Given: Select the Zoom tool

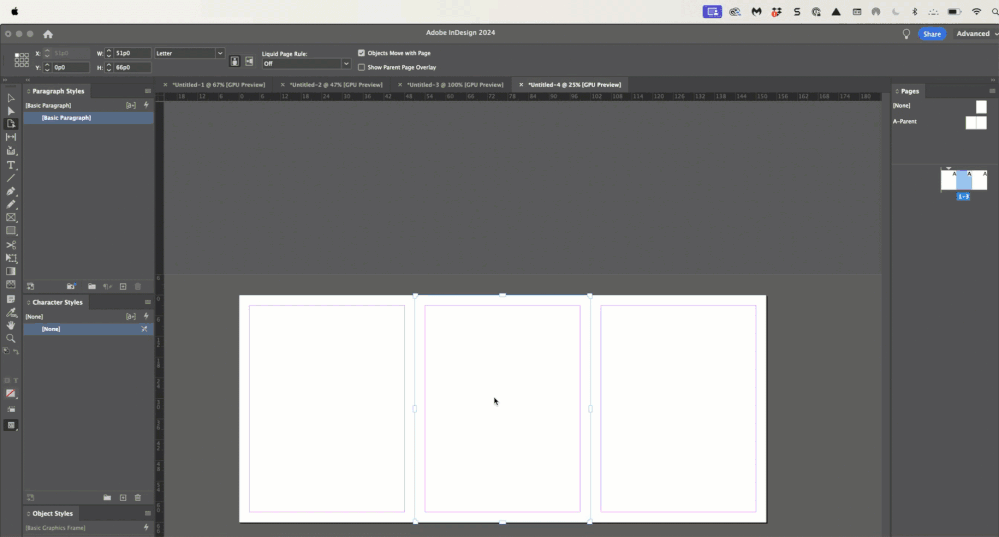Looking at the screenshot, I should (11, 338).
